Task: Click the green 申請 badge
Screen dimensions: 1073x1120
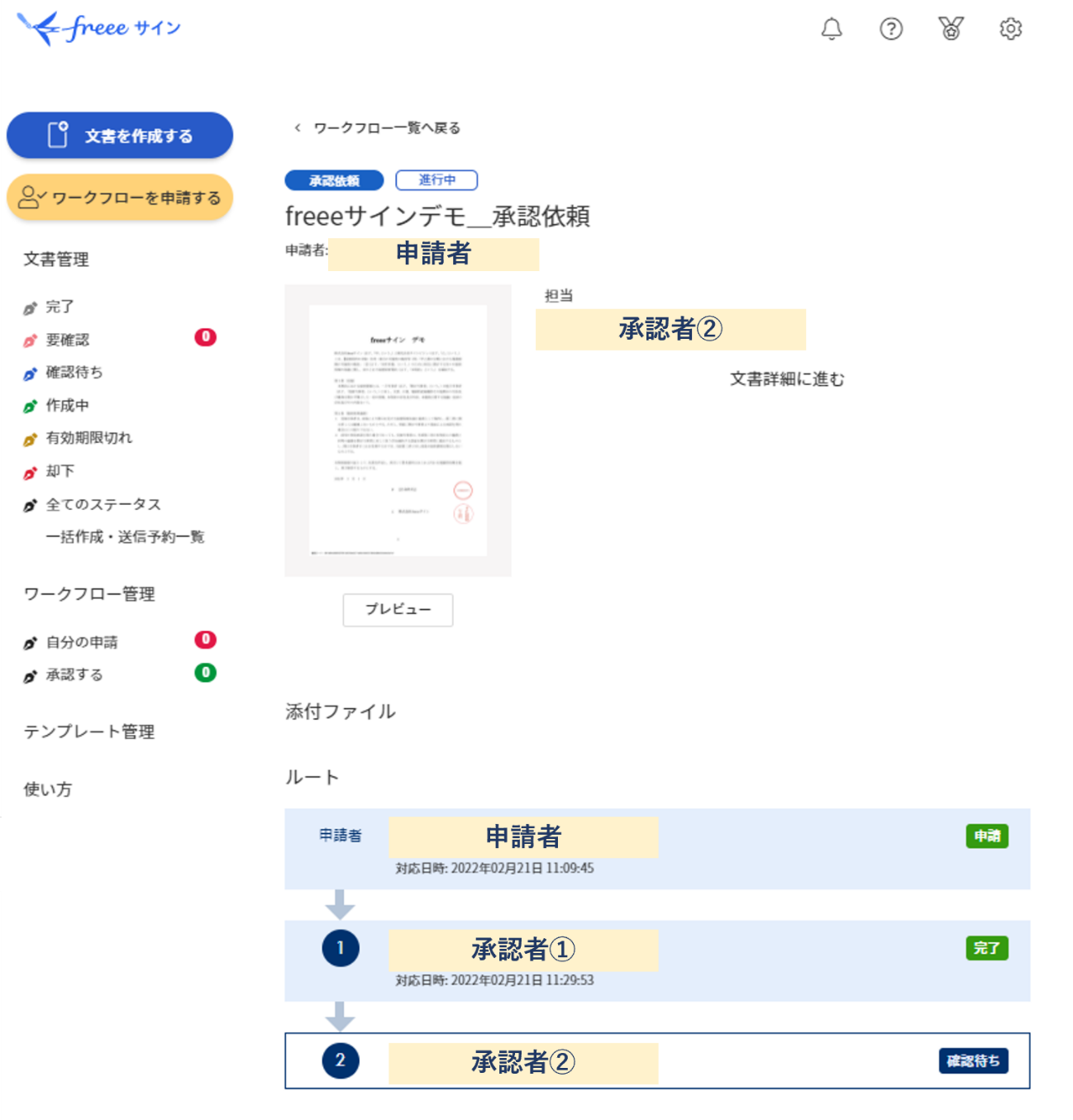Action: [x=987, y=836]
